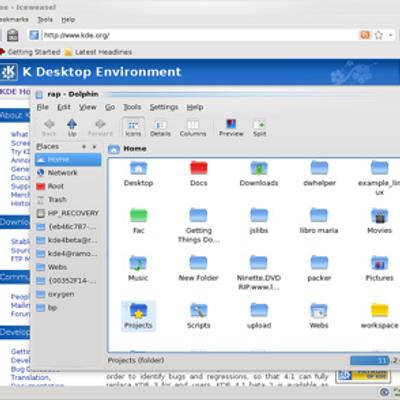The height and width of the screenshot is (400, 400).
Task: Open the Getting Started bookmark
Action: tap(30, 52)
